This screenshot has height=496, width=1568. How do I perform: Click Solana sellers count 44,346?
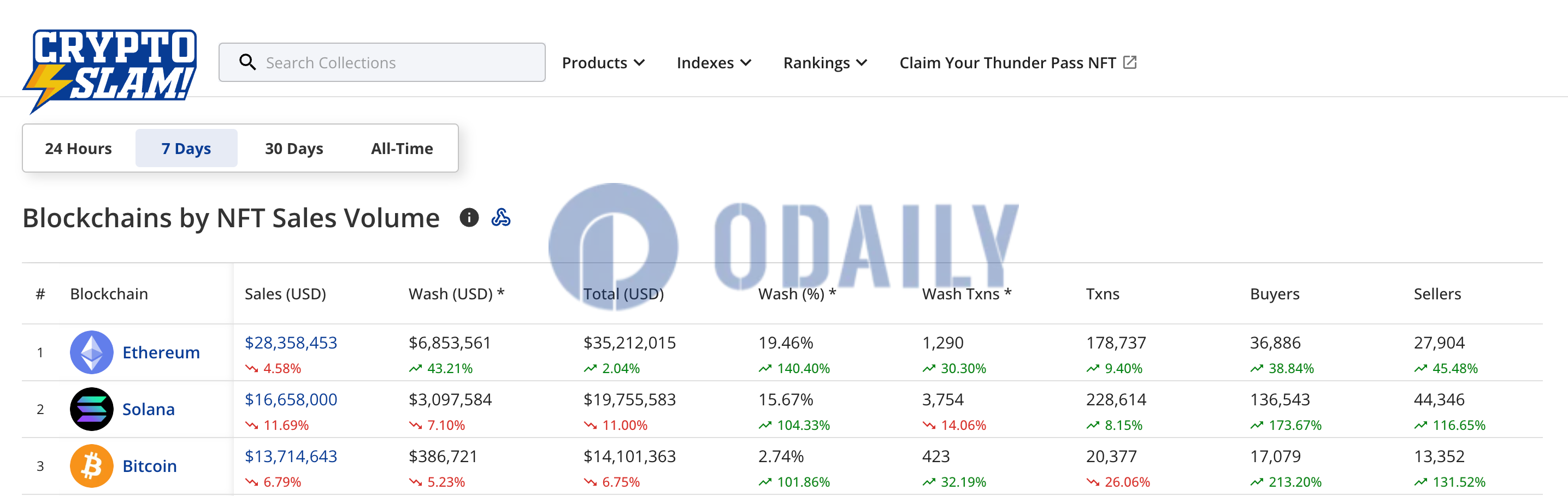(x=1439, y=399)
